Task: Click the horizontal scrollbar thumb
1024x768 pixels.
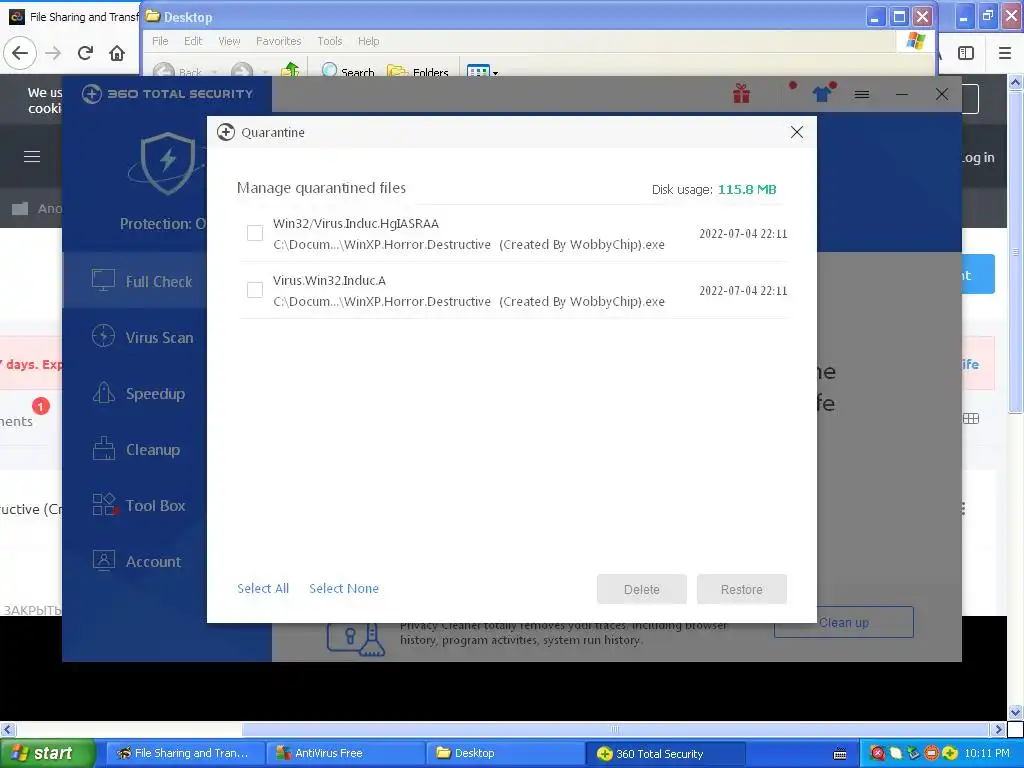Action: pyautogui.click(x=615, y=729)
